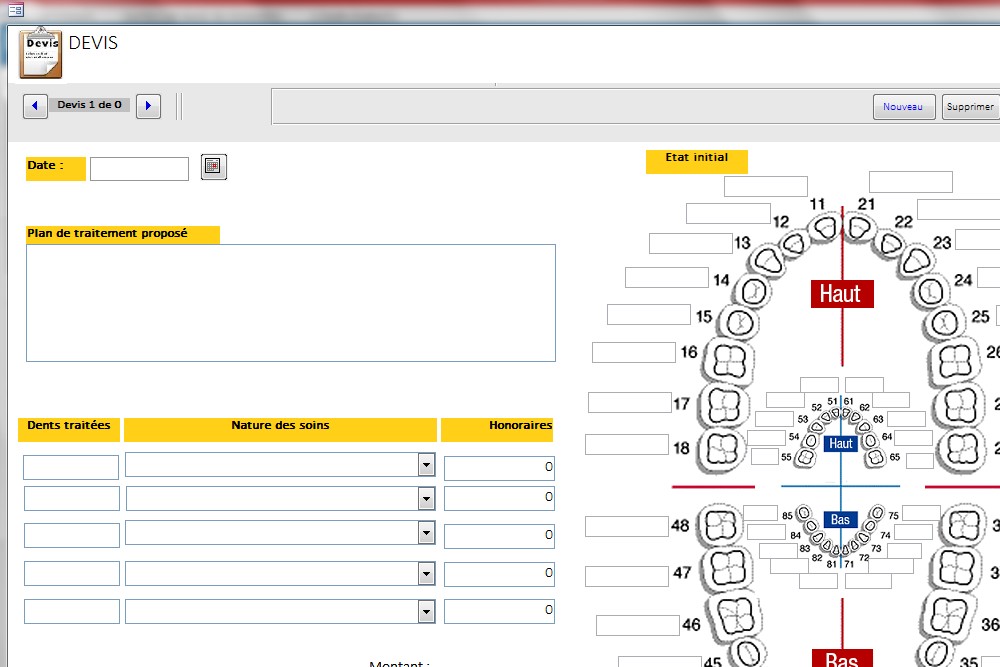Click the window icon in title bar
1000x667 pixels.
click(x=15, y=10)
